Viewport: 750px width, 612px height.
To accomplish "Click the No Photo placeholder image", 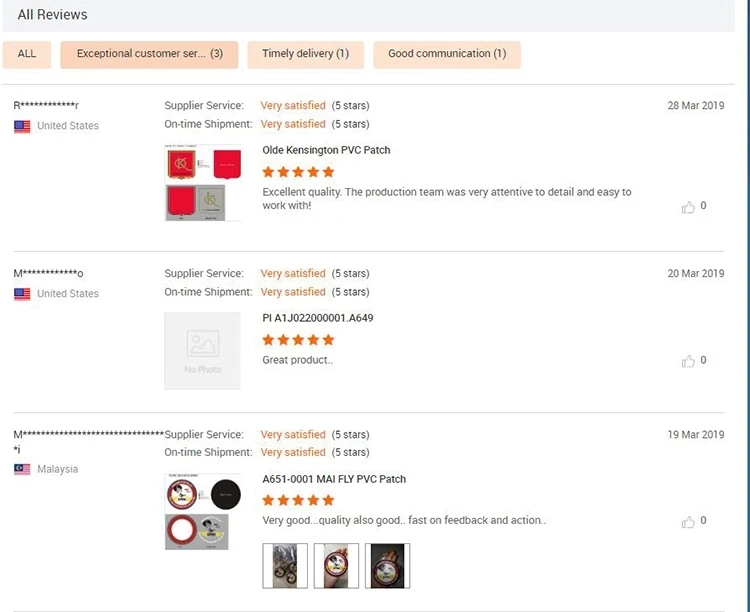I will click(203, 350).
